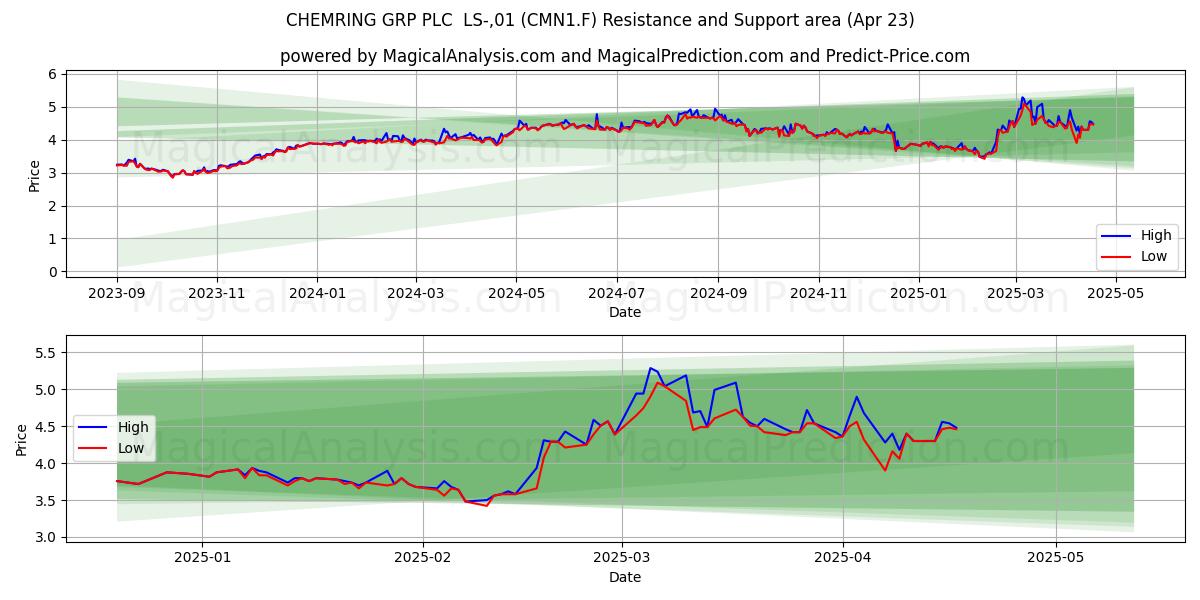This screenshot has height=600, width=1200.
Task: Click the '2024-07' tick label on top chart
Action: coord(616,294)
